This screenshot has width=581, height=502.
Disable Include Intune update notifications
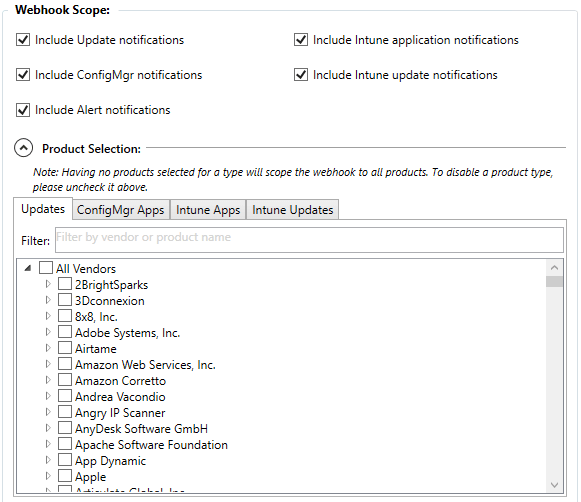(x=301, y=74)
